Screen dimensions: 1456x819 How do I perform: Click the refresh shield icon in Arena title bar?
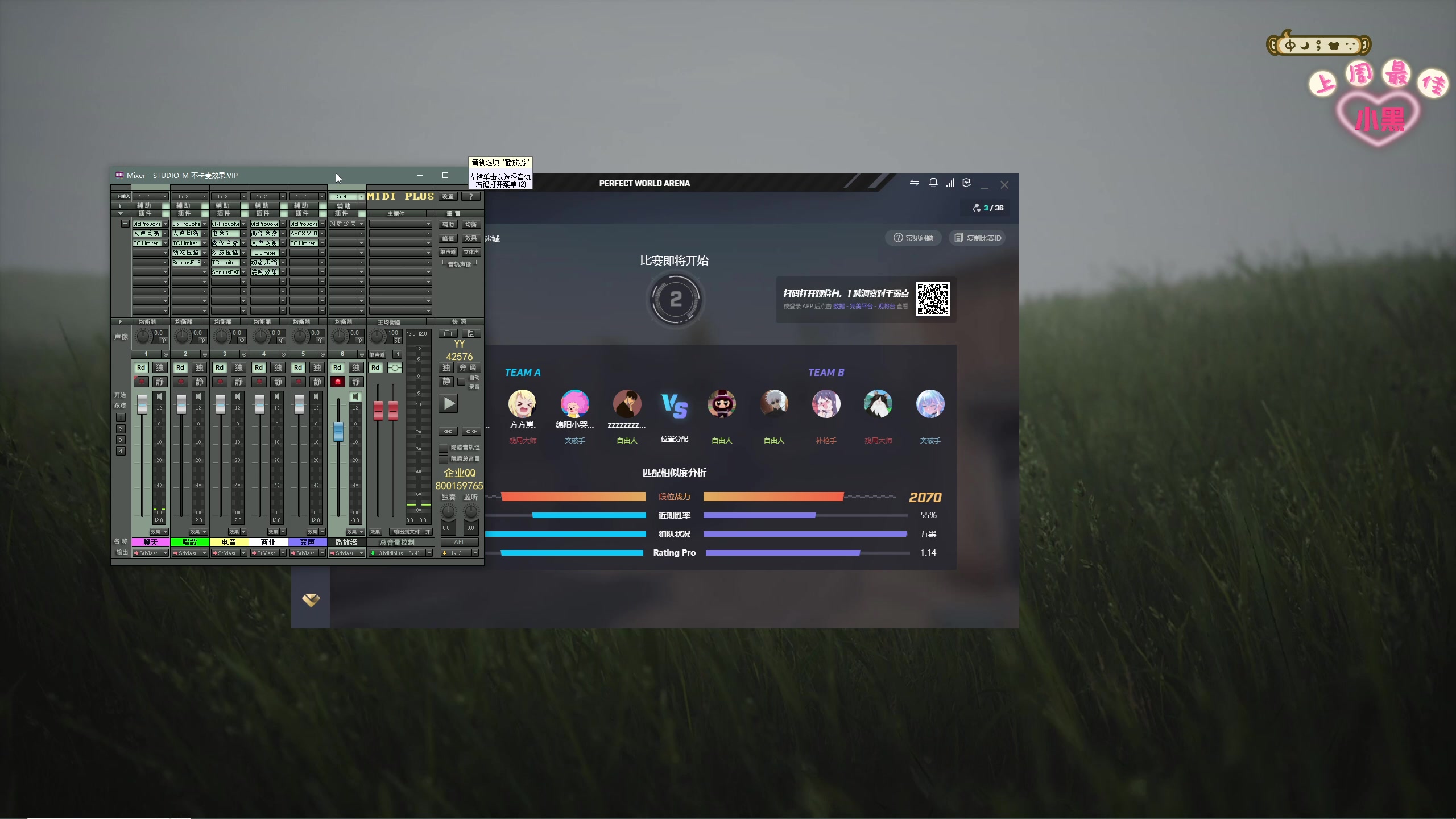pyautogui.click(x=967, y=183)
